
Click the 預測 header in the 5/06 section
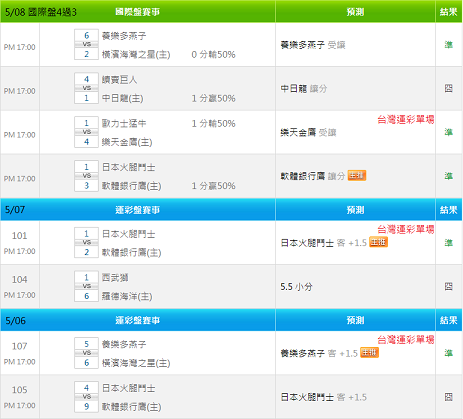pos(355,320)
